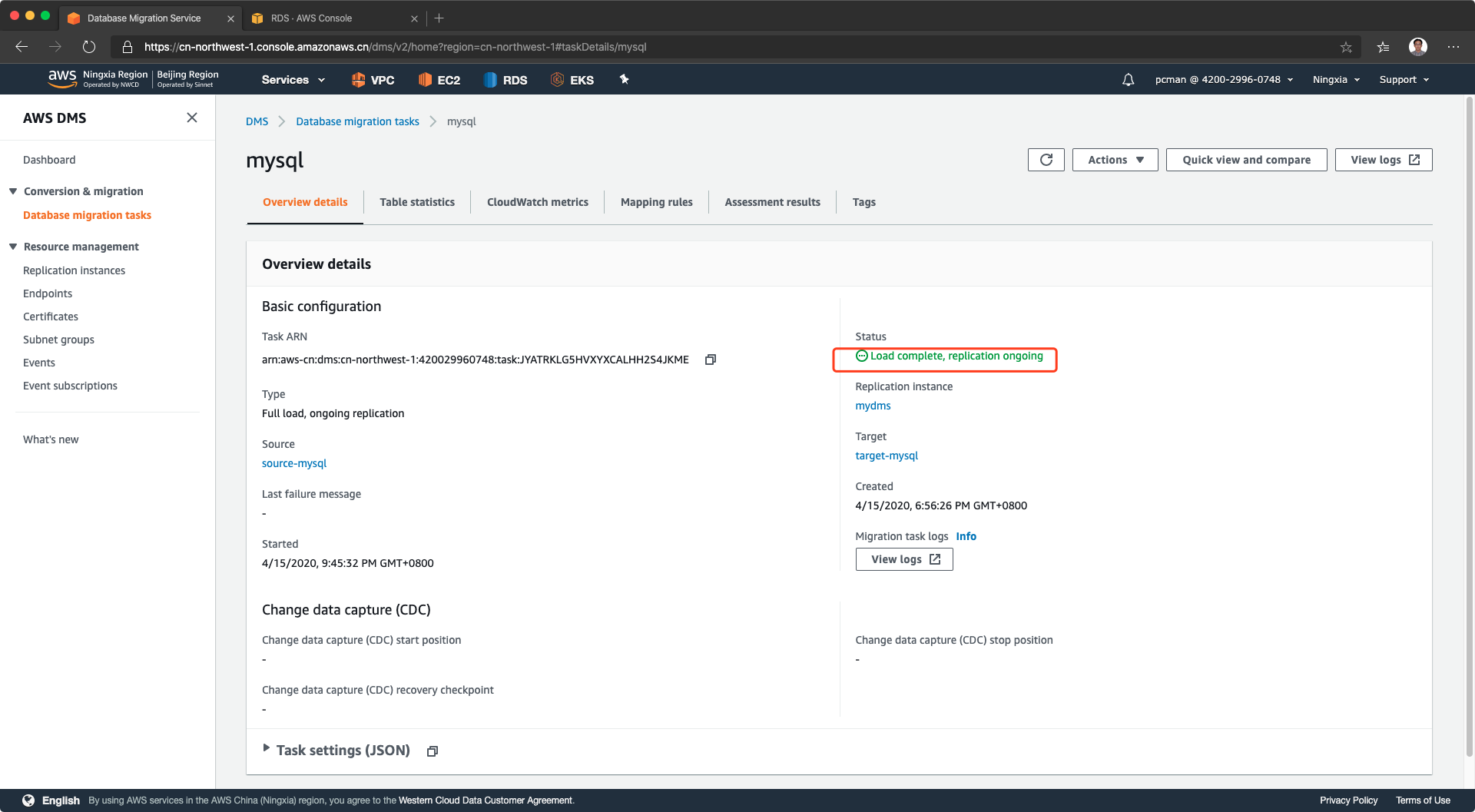Bookmark this page with the star icon
The height and width of the screenshot is (812, 1475).
pos(1346,47)
